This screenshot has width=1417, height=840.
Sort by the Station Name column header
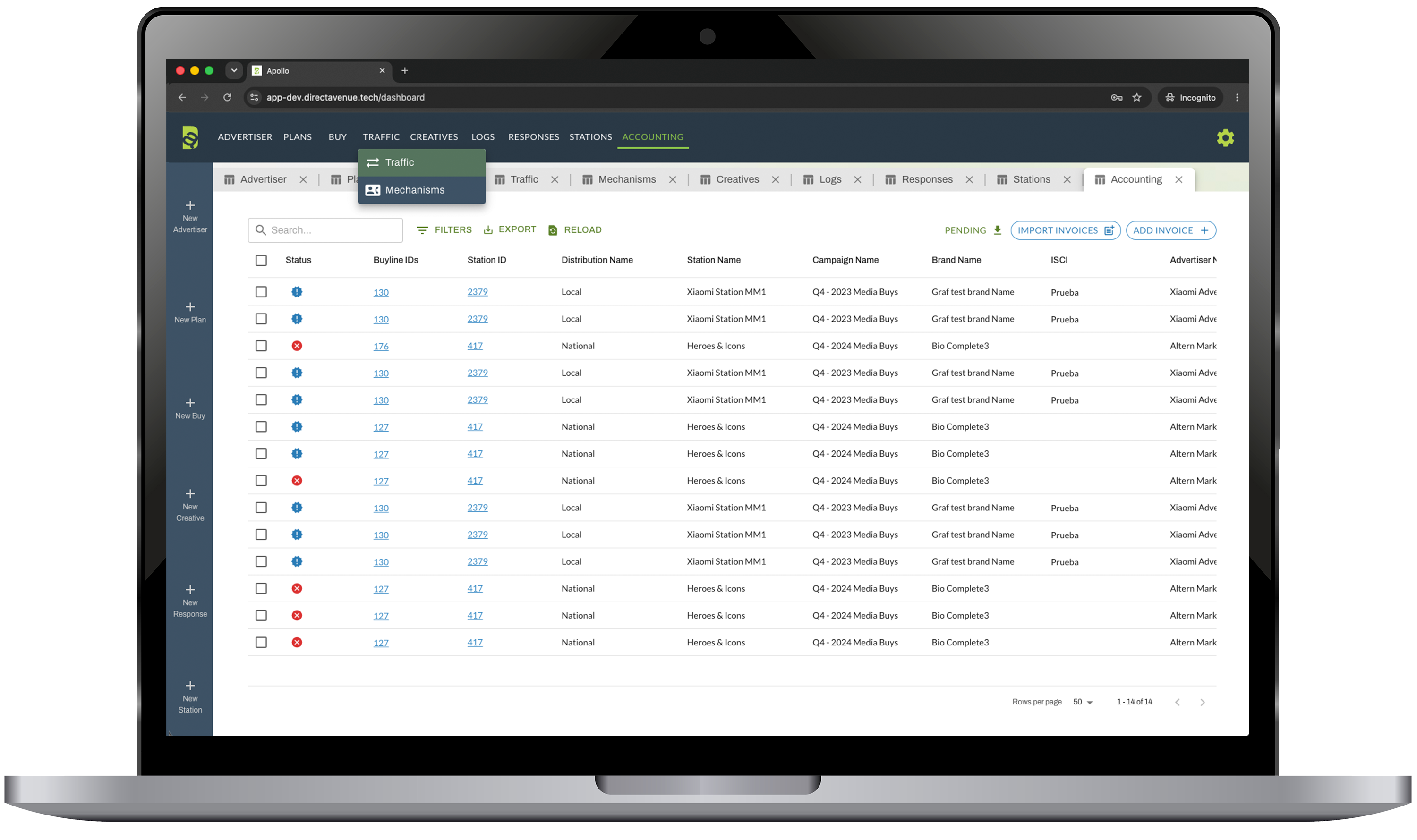tap(713, 260)
